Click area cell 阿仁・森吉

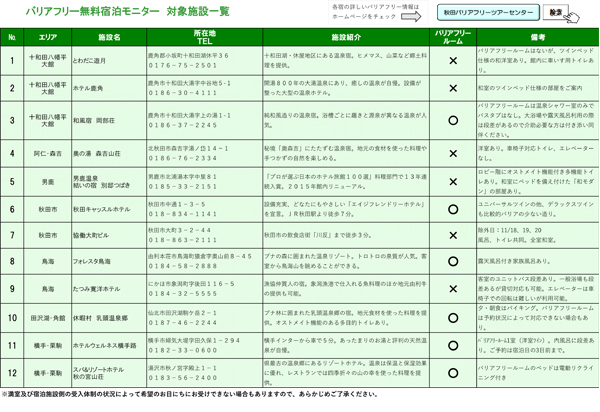(47, 153)
